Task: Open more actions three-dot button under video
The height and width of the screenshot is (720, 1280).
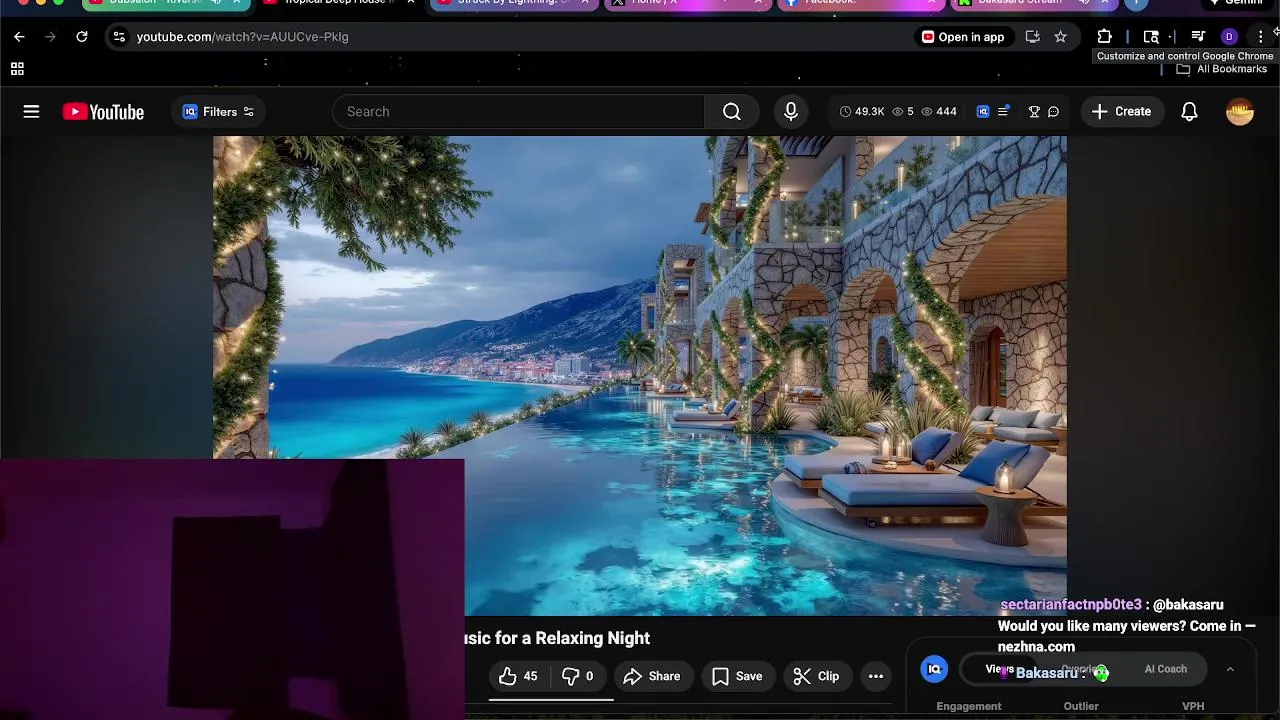Action: tap(876, 677)
